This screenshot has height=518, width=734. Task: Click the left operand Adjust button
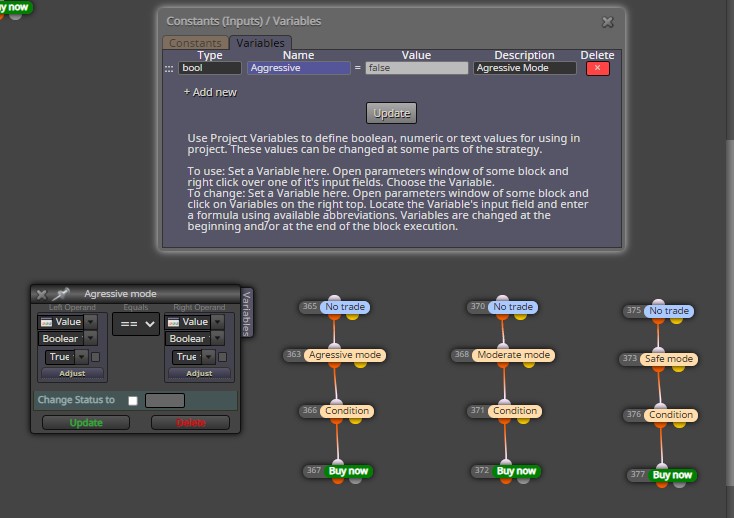pyautogui.click(x=72, y=373)
